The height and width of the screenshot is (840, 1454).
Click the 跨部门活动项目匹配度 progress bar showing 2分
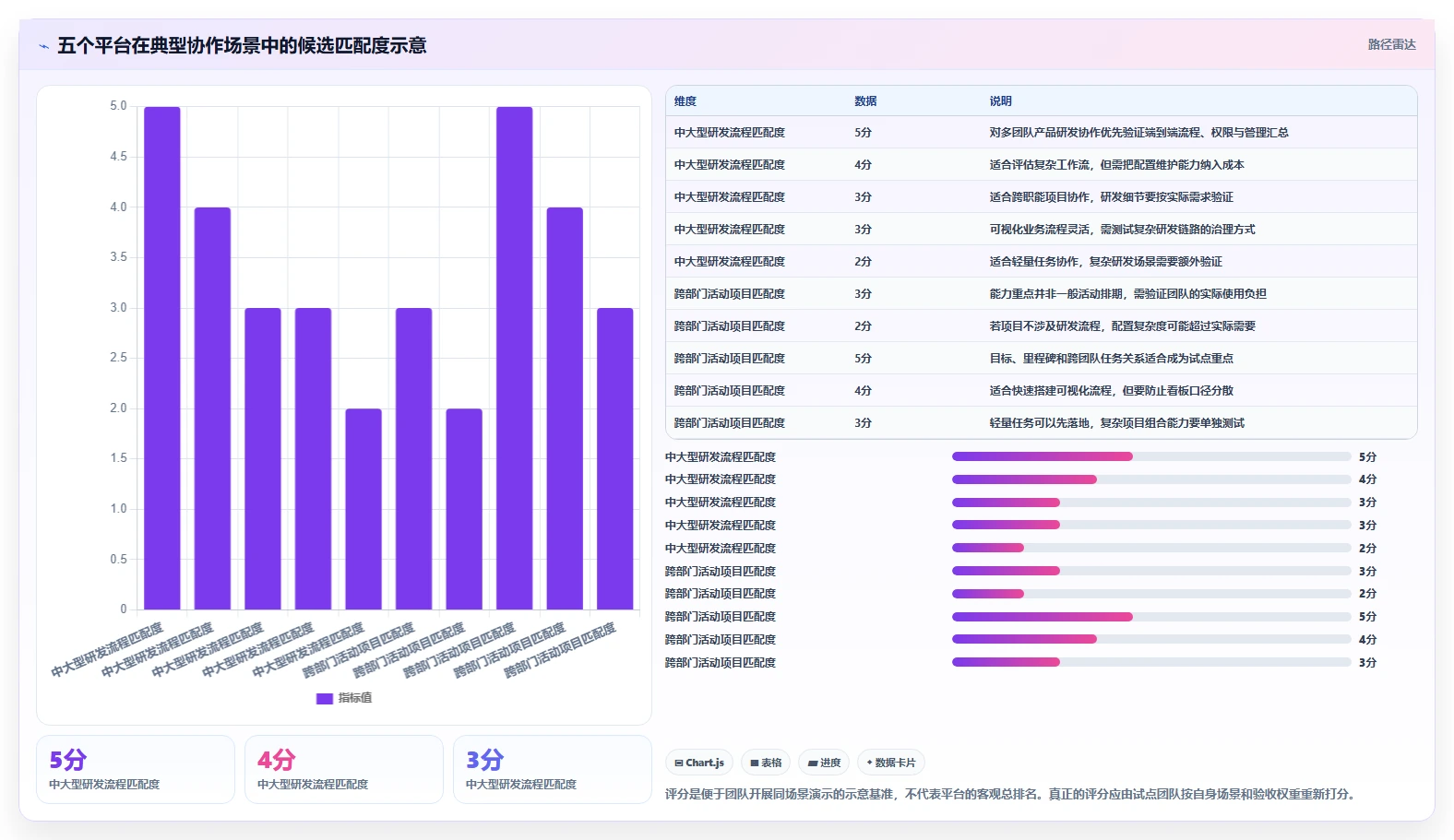[x=1151, y=594]
